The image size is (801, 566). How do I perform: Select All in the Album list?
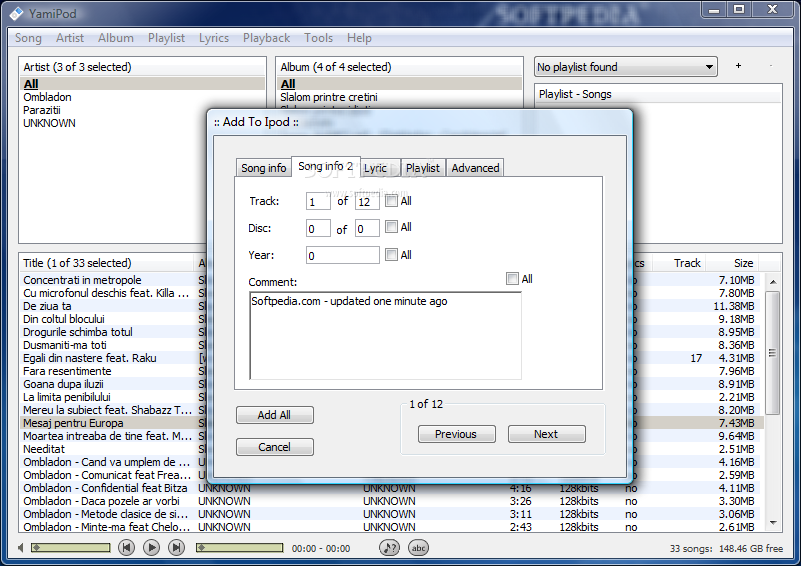pyautogui.click(x=288, y=84)
